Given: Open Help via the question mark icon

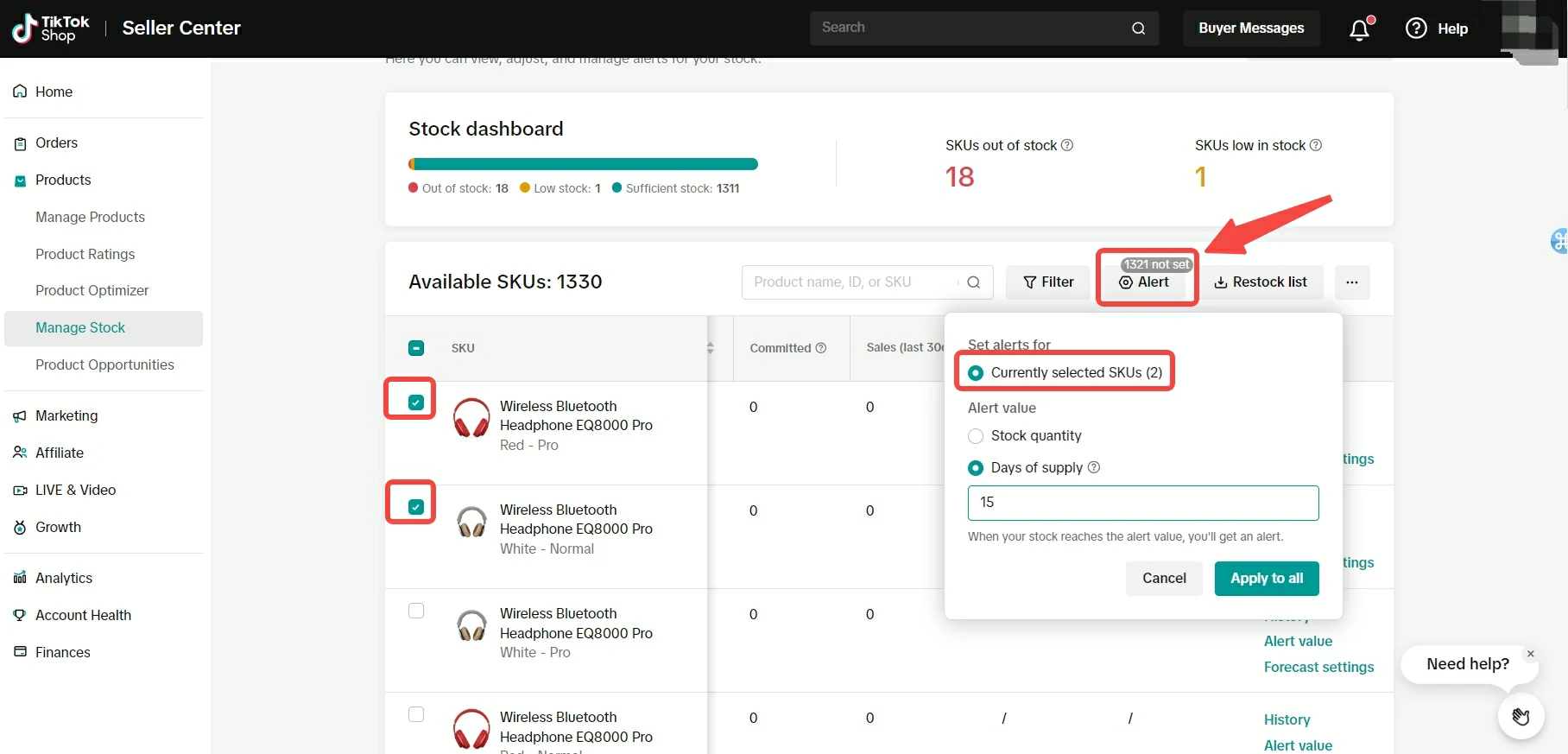Looking at the screenshot, I should 1416,29.
